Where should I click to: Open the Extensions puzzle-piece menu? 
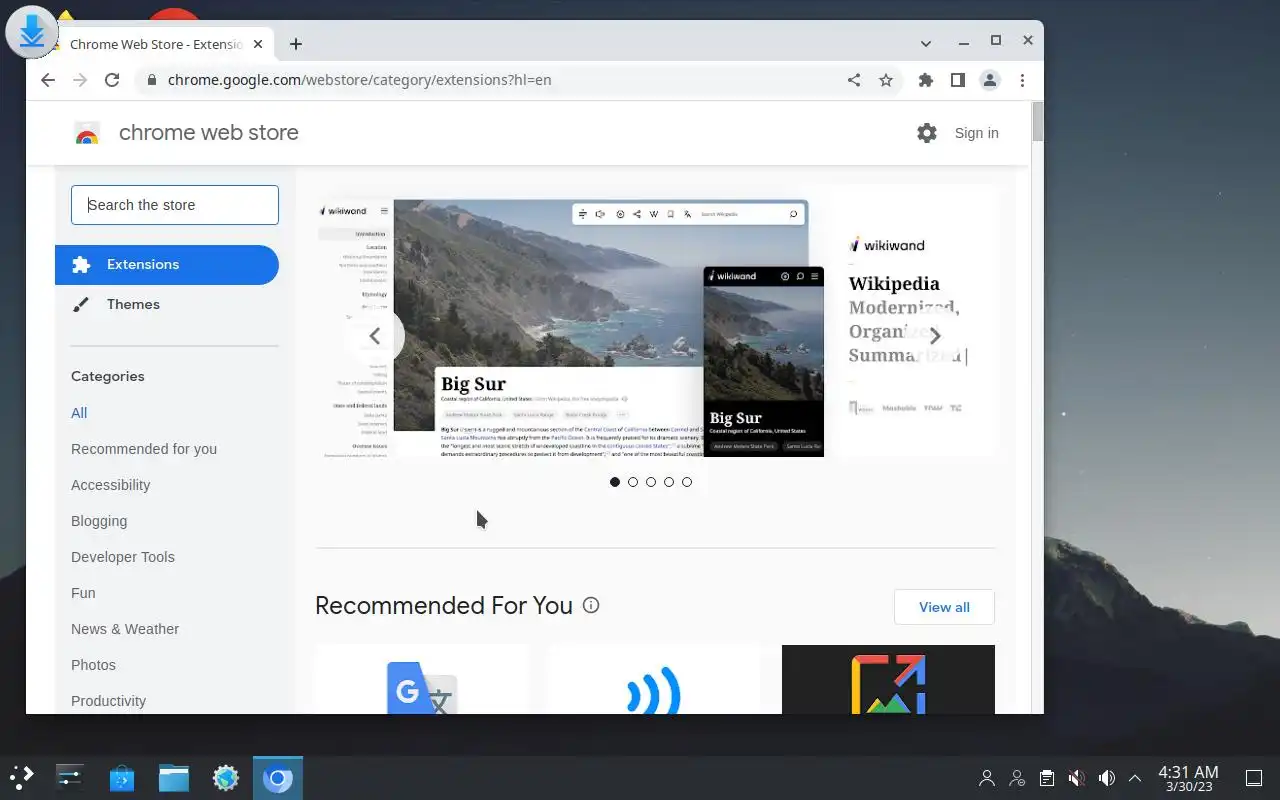click(x=926, y=80)
